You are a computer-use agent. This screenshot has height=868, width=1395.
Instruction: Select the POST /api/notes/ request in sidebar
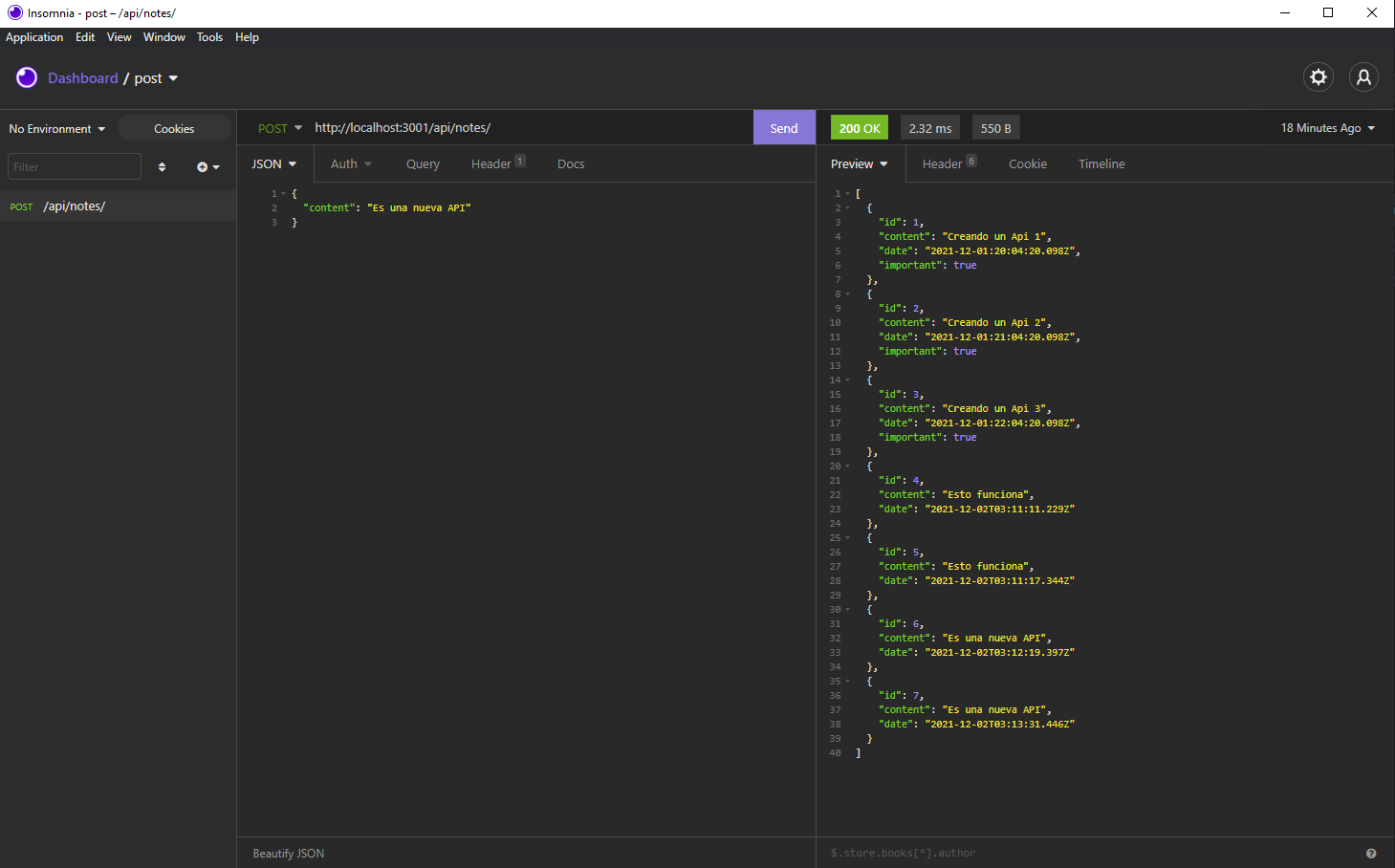[118, 206]
